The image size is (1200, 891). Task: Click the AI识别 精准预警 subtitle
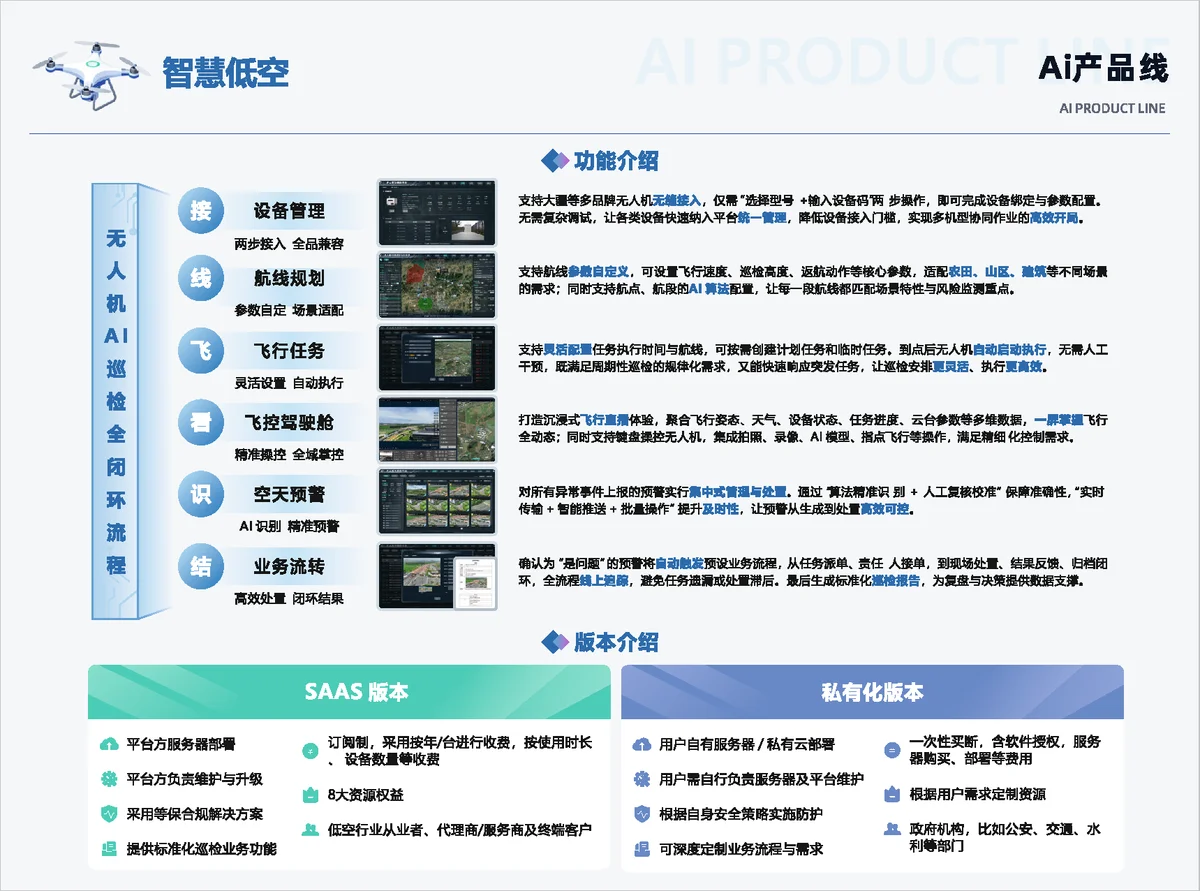click(x=289, y=526)
